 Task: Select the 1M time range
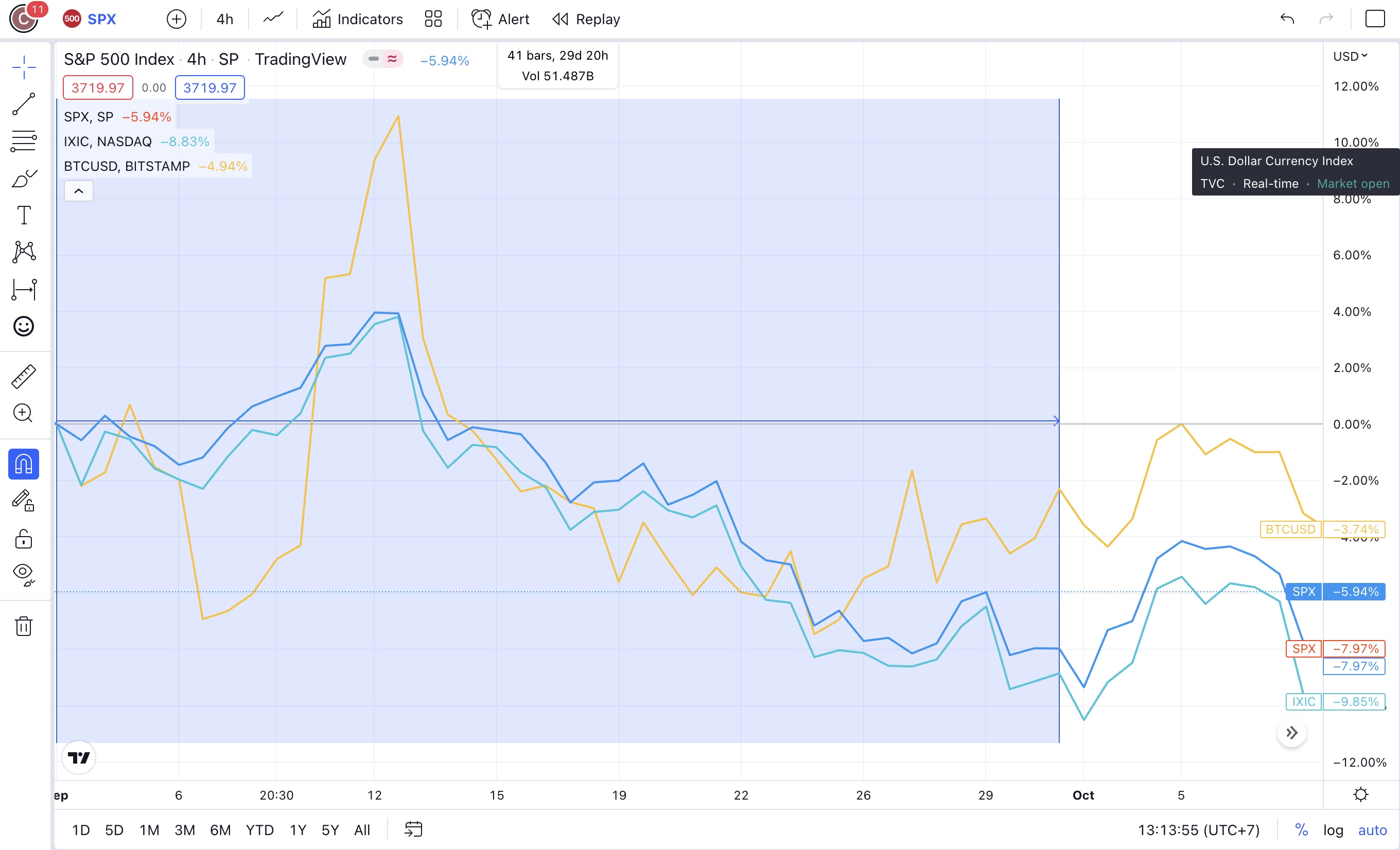pos(149,830)
